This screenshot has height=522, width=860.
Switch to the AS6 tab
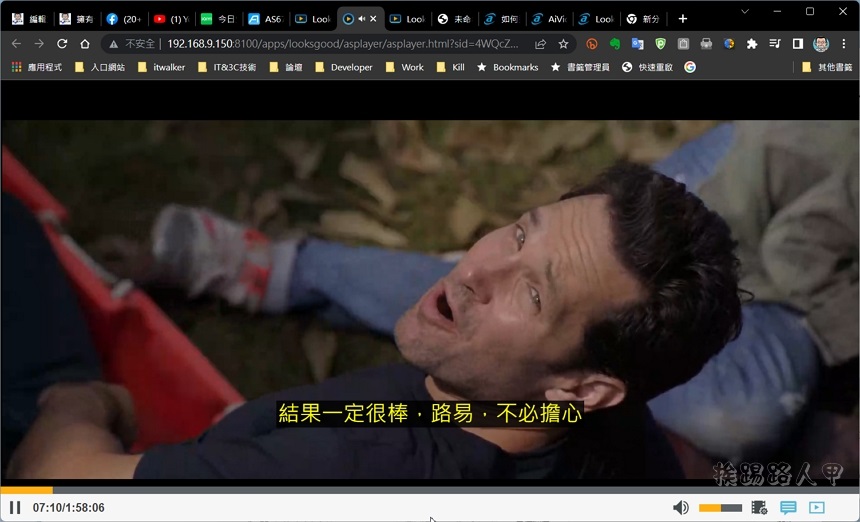click(266, 19)
